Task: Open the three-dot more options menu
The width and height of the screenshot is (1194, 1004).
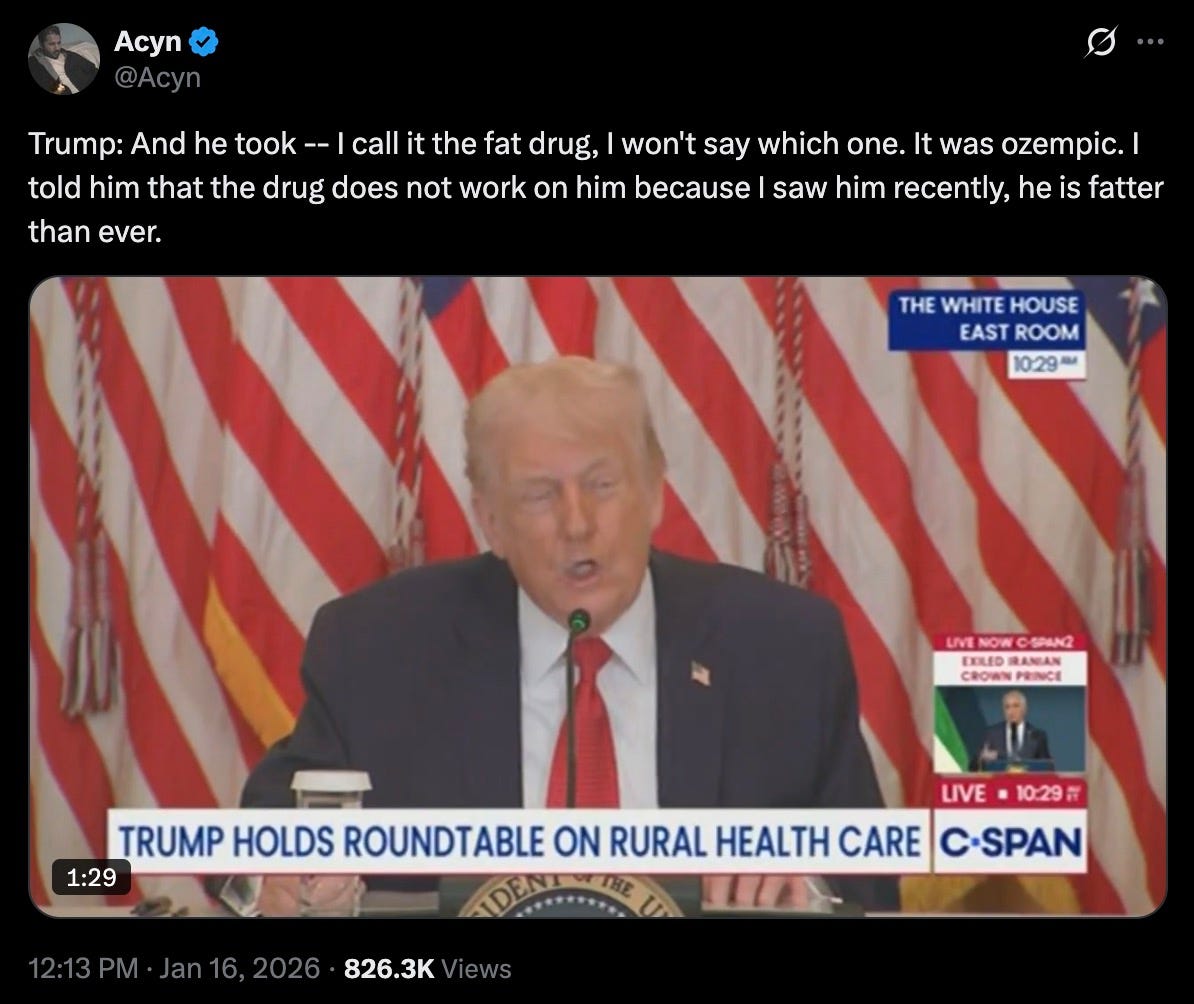Action: (x=1150, y=42)
